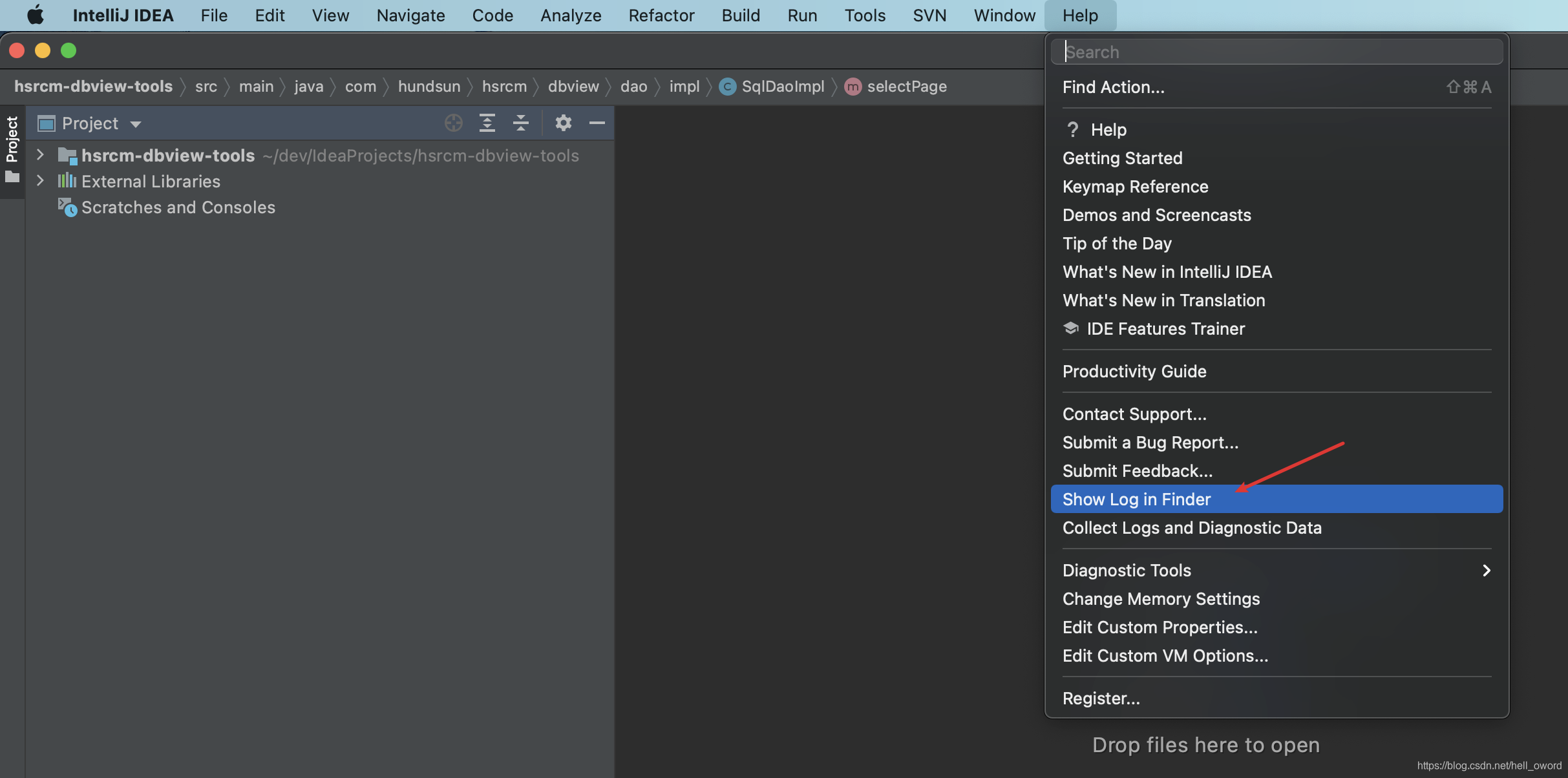Click the Help menu in menu bar
Screen dimensions: 1568x778
point(1079,15)
